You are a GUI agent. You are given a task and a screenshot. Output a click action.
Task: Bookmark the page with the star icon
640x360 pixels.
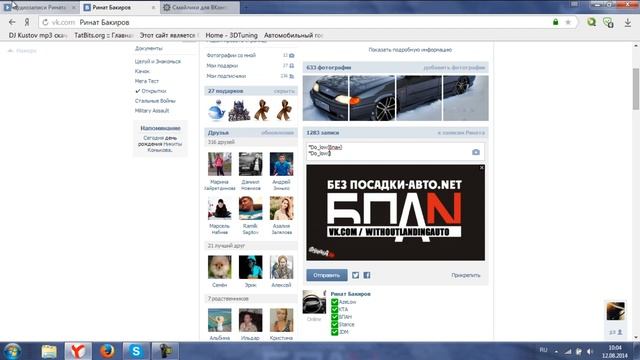(568, 22)
